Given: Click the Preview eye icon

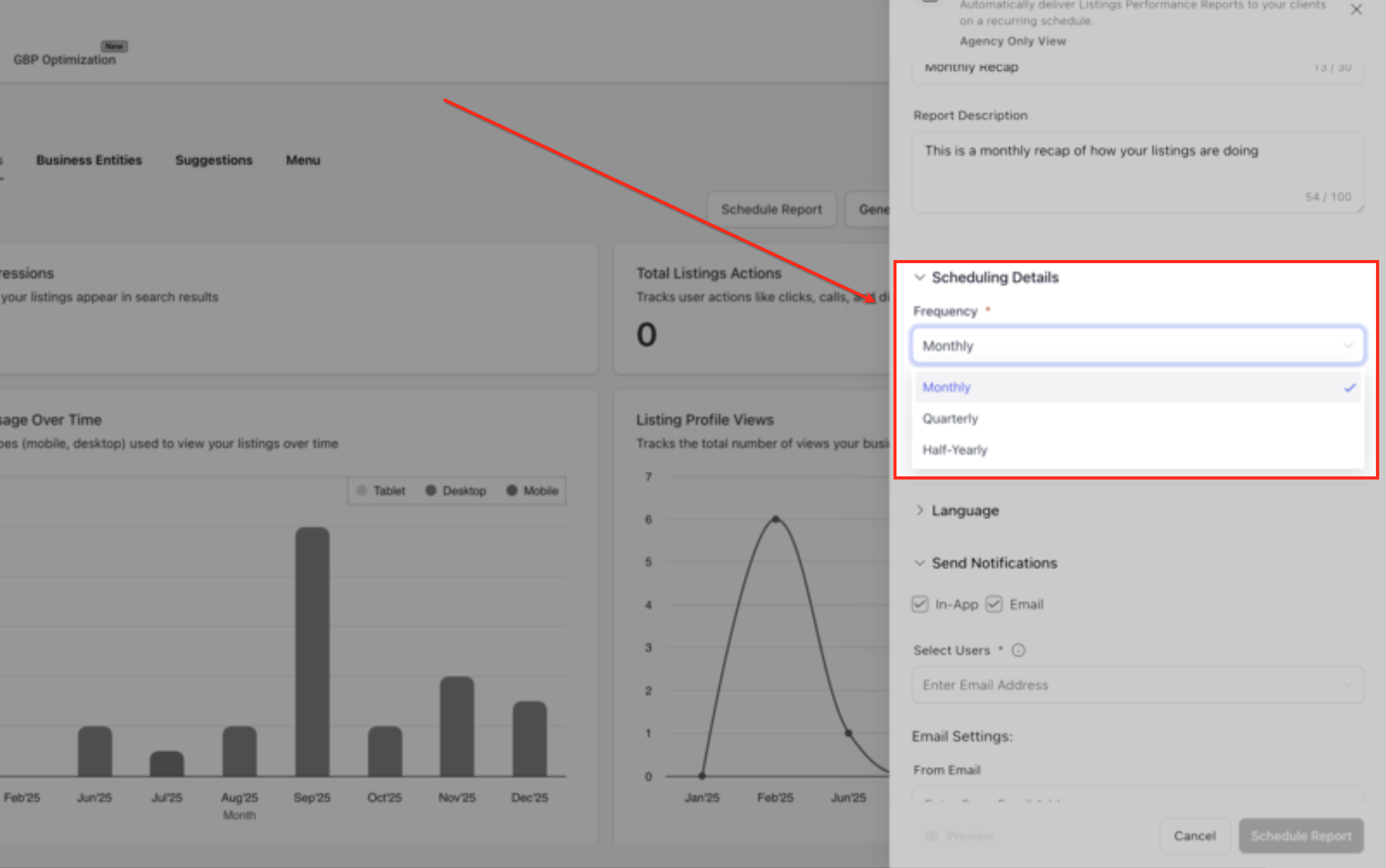Looking at the screenshot, I should coord(932,836).
